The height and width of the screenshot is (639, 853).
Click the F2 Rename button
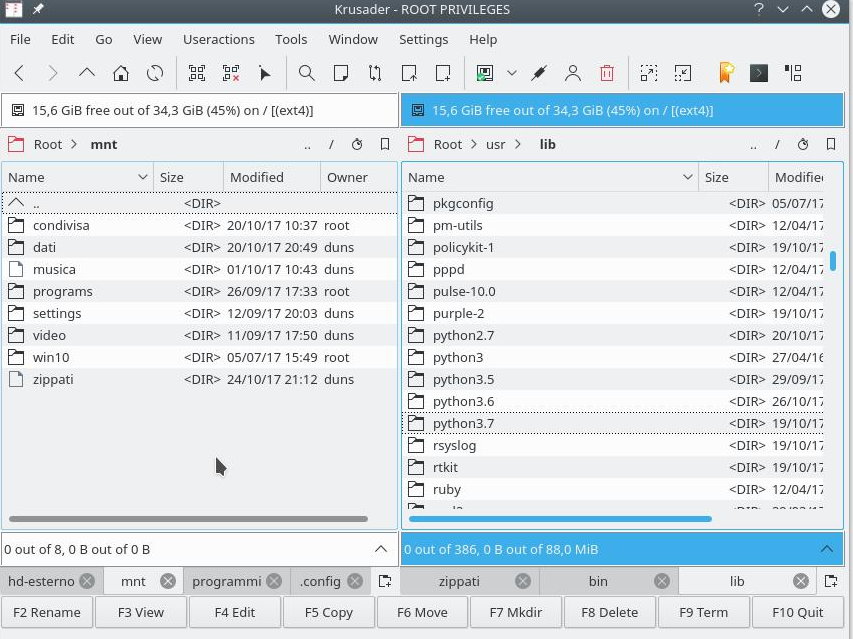pos(47,612)
